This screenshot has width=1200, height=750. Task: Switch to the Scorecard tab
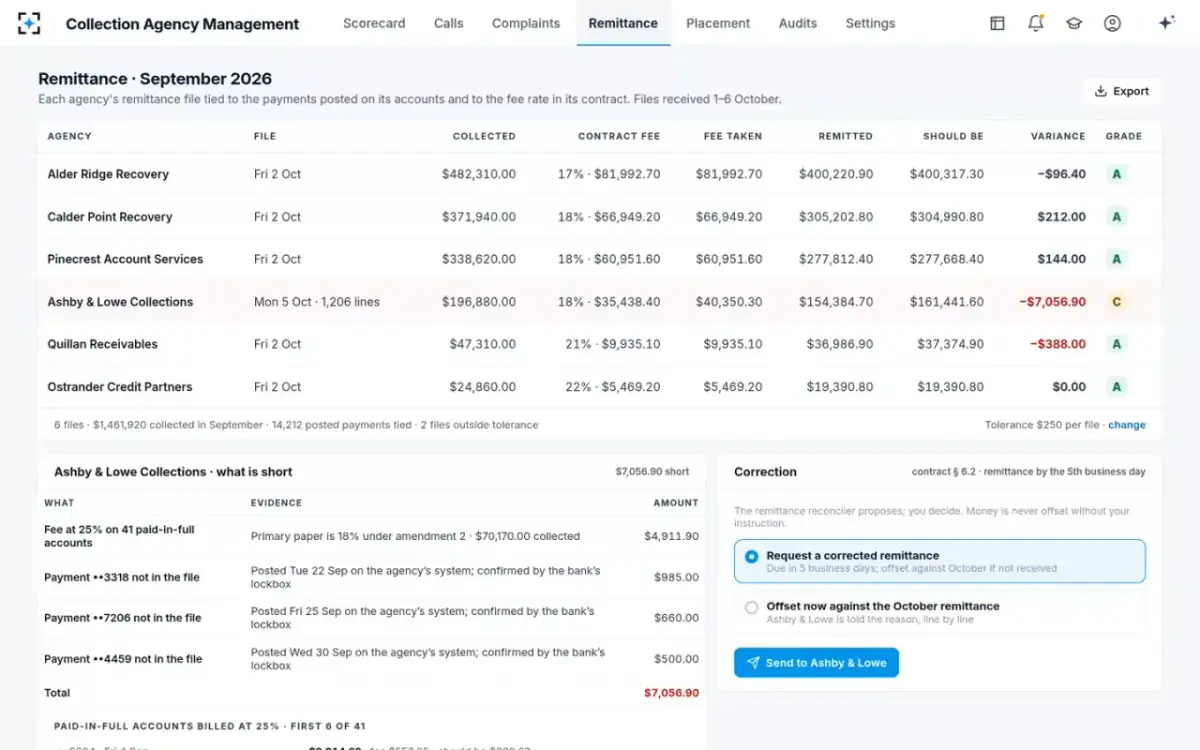pyautogui.click(x=374, y=23)
